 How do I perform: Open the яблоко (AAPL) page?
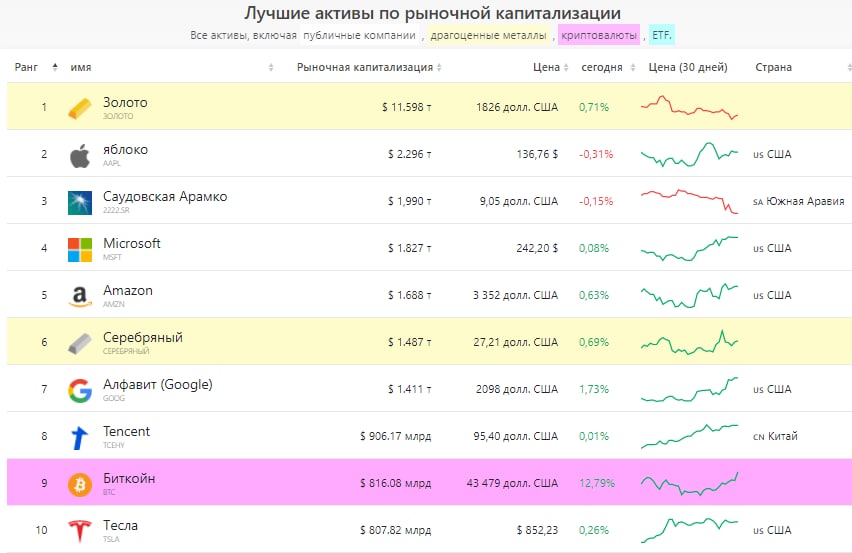125,149
